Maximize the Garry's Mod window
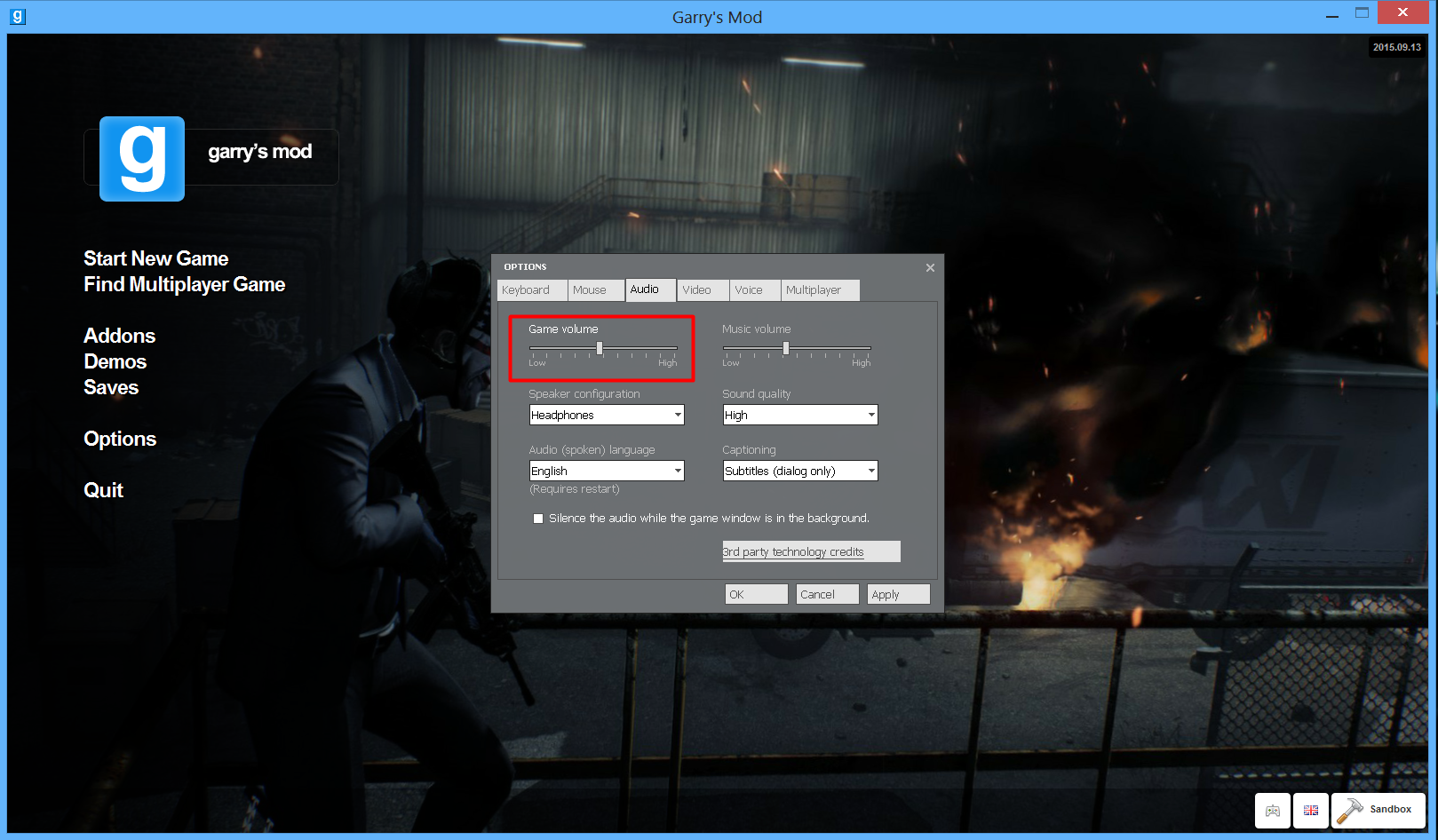 [1363, 13]
